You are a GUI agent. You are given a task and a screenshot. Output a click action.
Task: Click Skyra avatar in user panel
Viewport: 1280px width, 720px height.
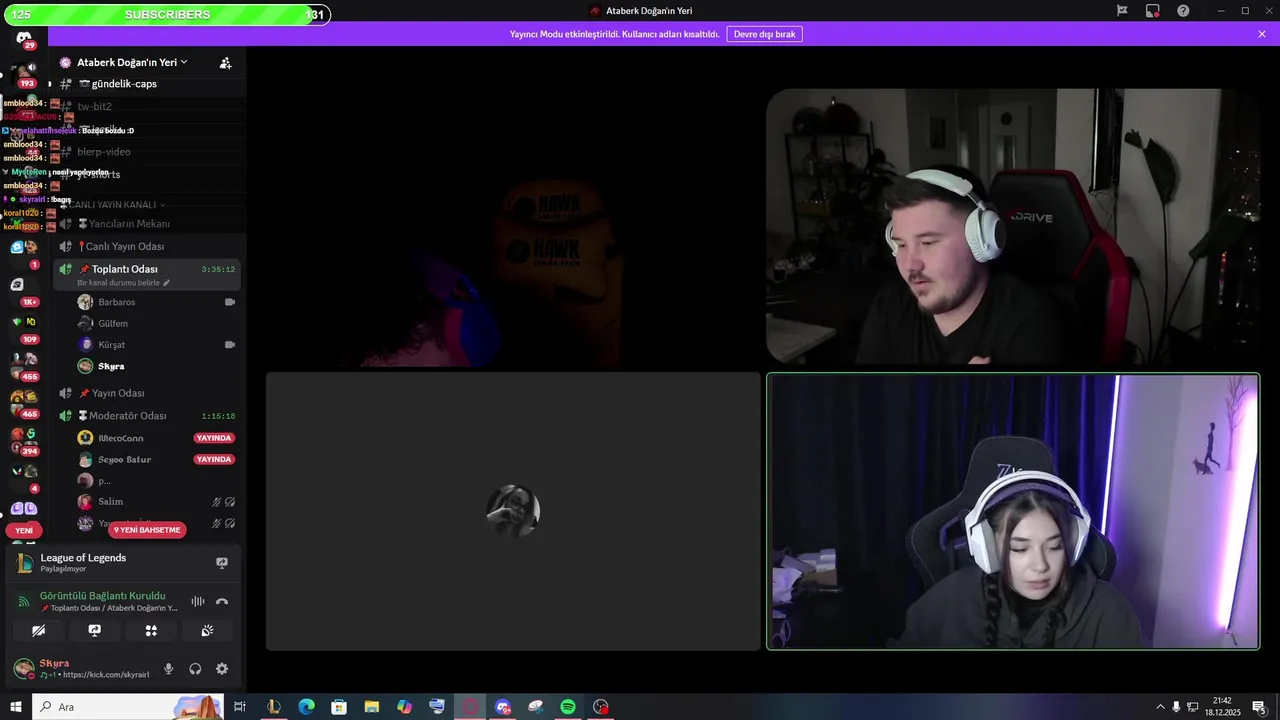(x=23, y=669)
